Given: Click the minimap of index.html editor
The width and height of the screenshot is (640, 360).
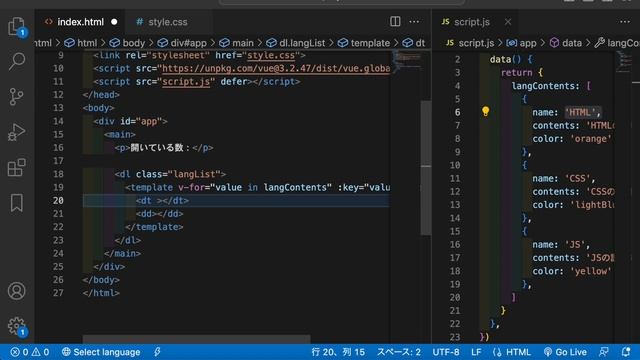Looking at the screenshot, I should [406, 60].
